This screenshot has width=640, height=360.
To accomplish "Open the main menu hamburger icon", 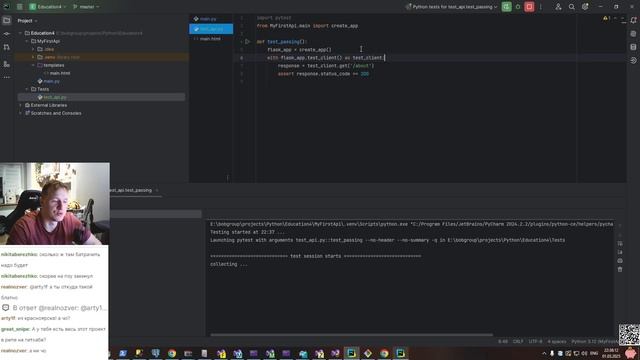I will pyautogui.click(x=19, y=7).
